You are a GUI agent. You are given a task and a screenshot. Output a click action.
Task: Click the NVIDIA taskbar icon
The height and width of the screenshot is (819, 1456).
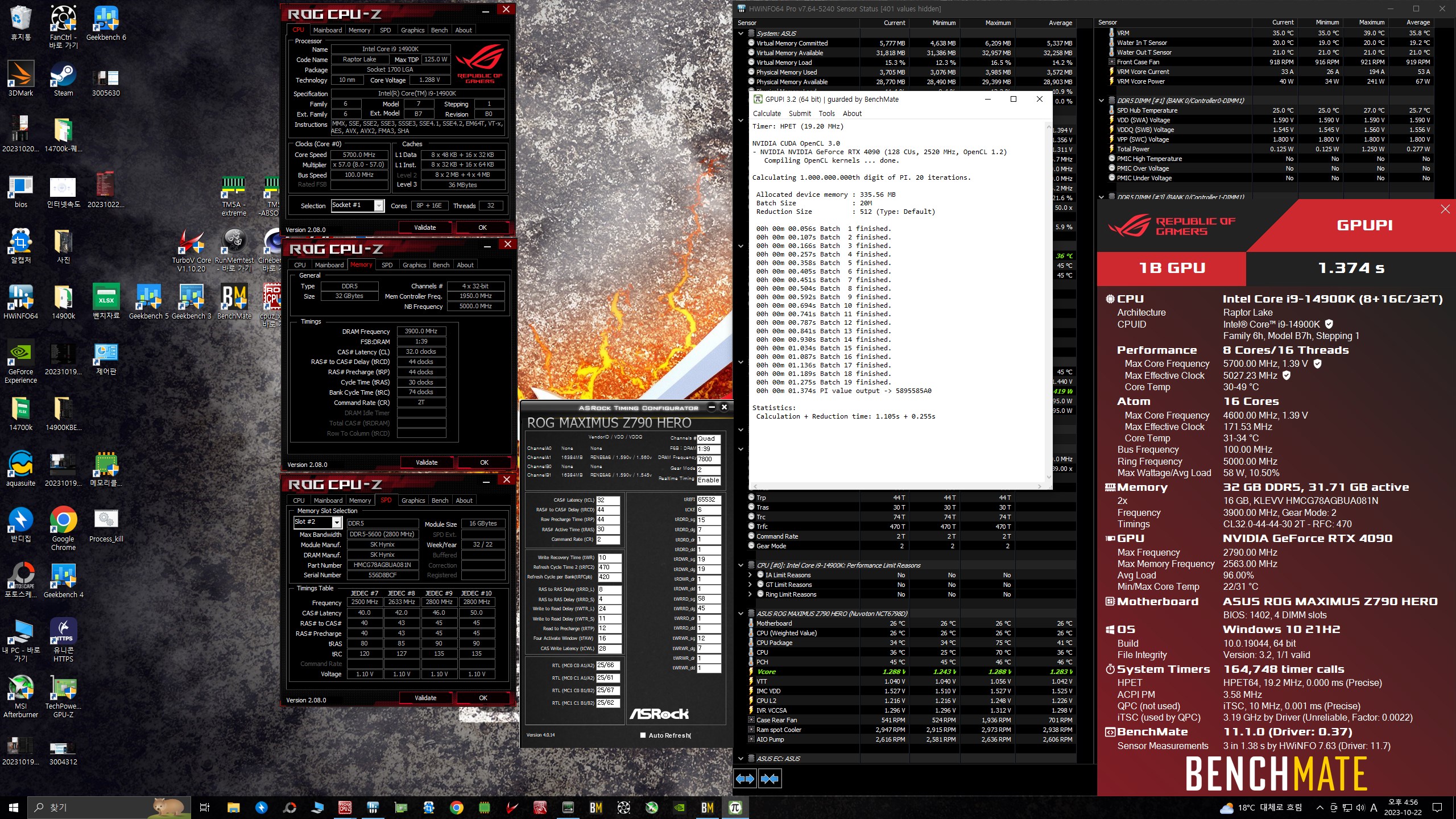click(x=679, y=807)
